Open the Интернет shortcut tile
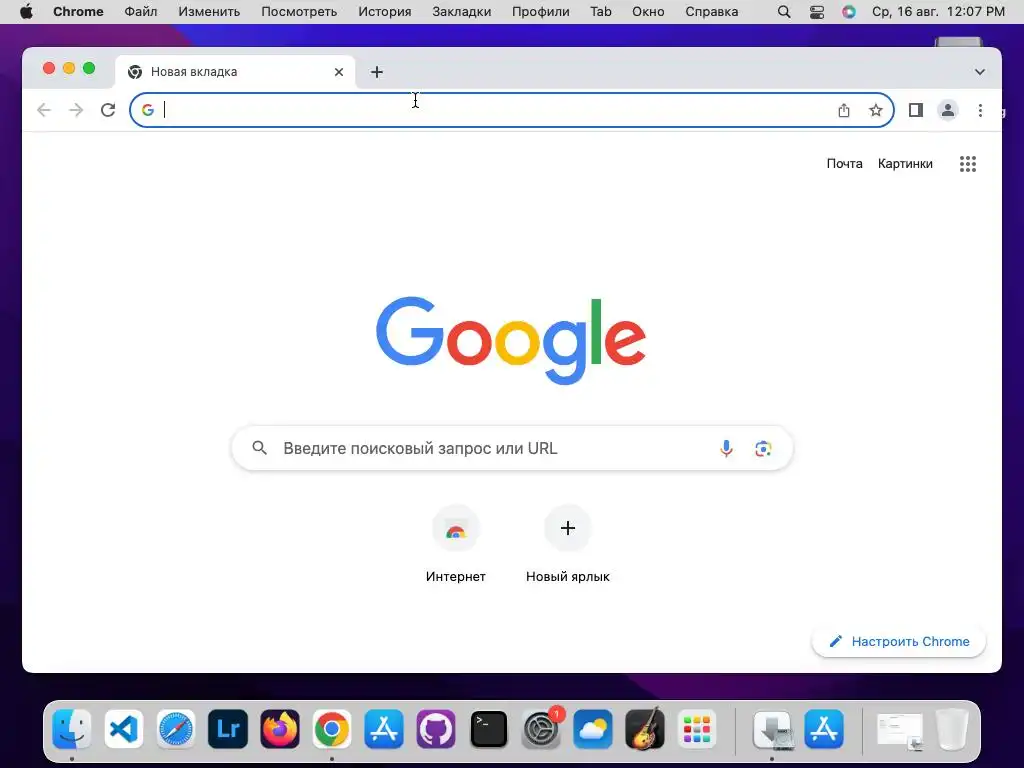1024x768 pixels. click(x=456, y=544)
